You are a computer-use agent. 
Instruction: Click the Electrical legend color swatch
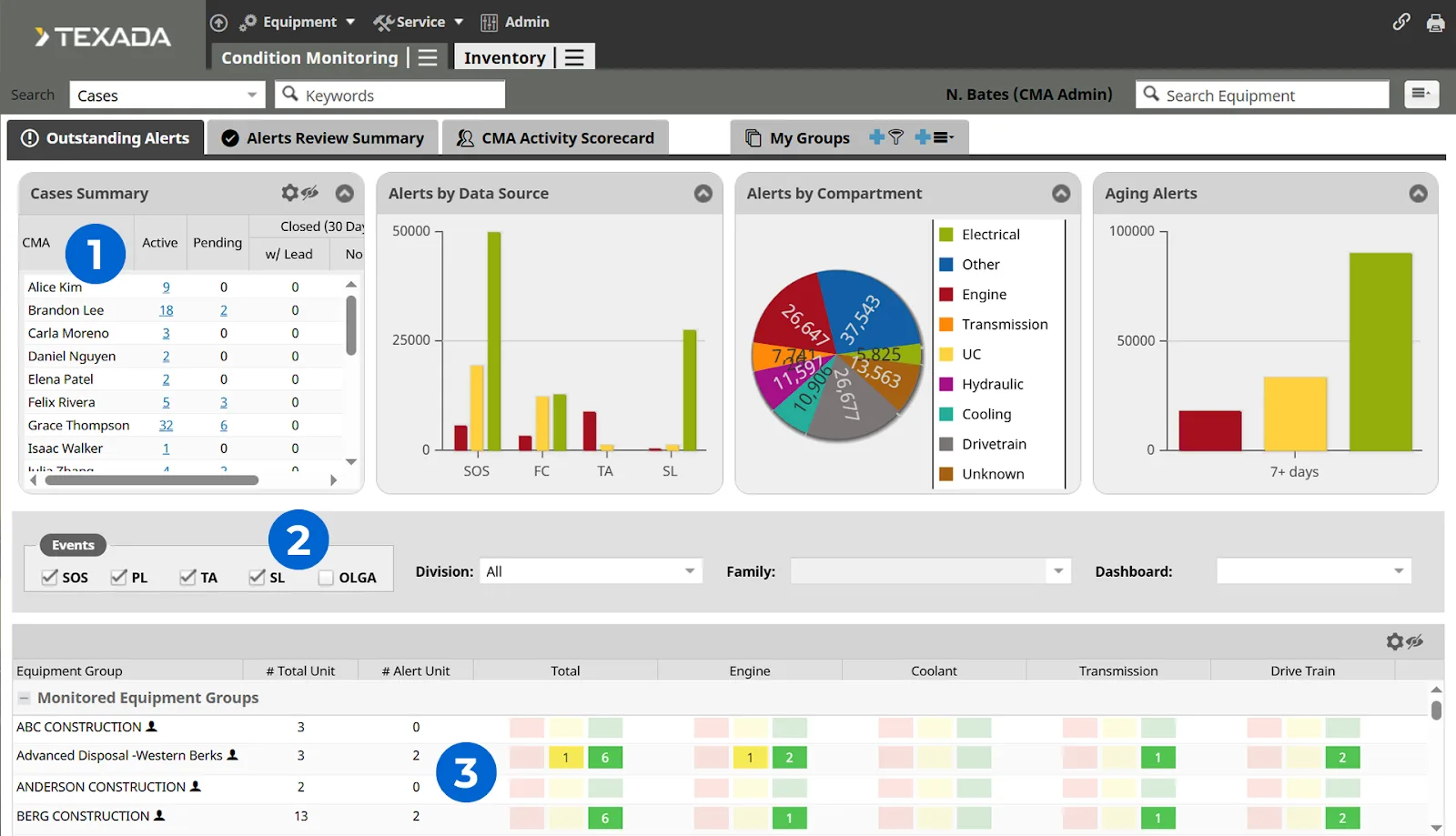pyautogui.click(x=945, y=235)
